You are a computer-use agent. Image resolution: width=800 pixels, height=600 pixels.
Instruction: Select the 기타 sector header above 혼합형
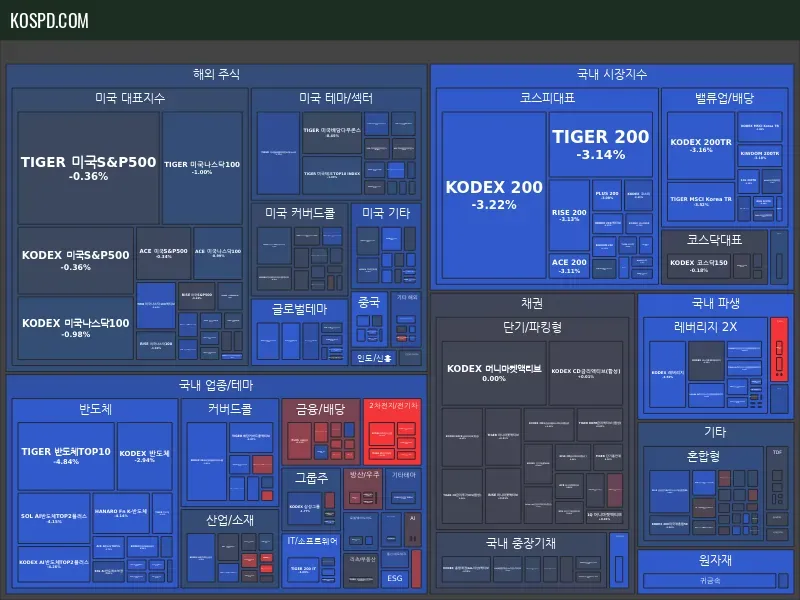point(715,432)
